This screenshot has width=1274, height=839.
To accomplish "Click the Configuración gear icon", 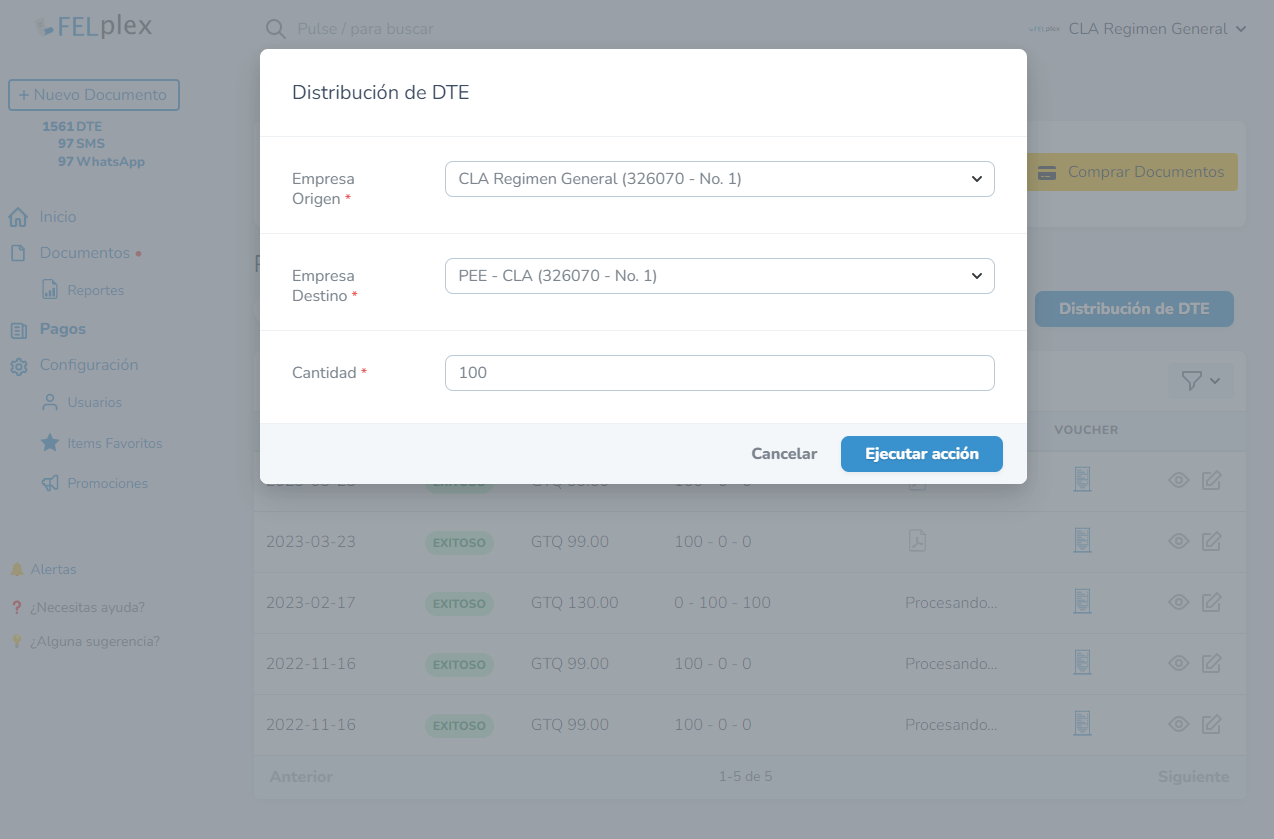I will (17, 364).
